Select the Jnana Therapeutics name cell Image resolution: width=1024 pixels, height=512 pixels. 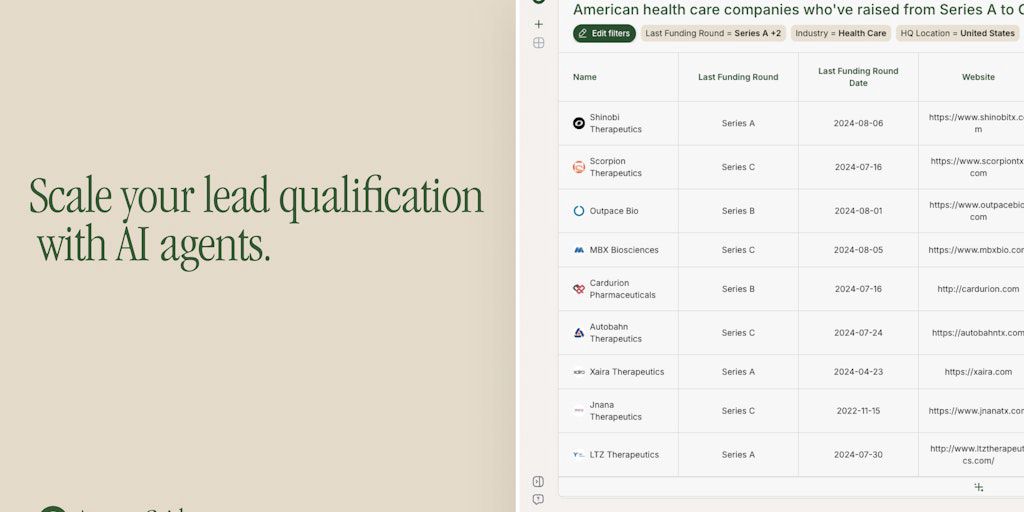tap(618, 411)
